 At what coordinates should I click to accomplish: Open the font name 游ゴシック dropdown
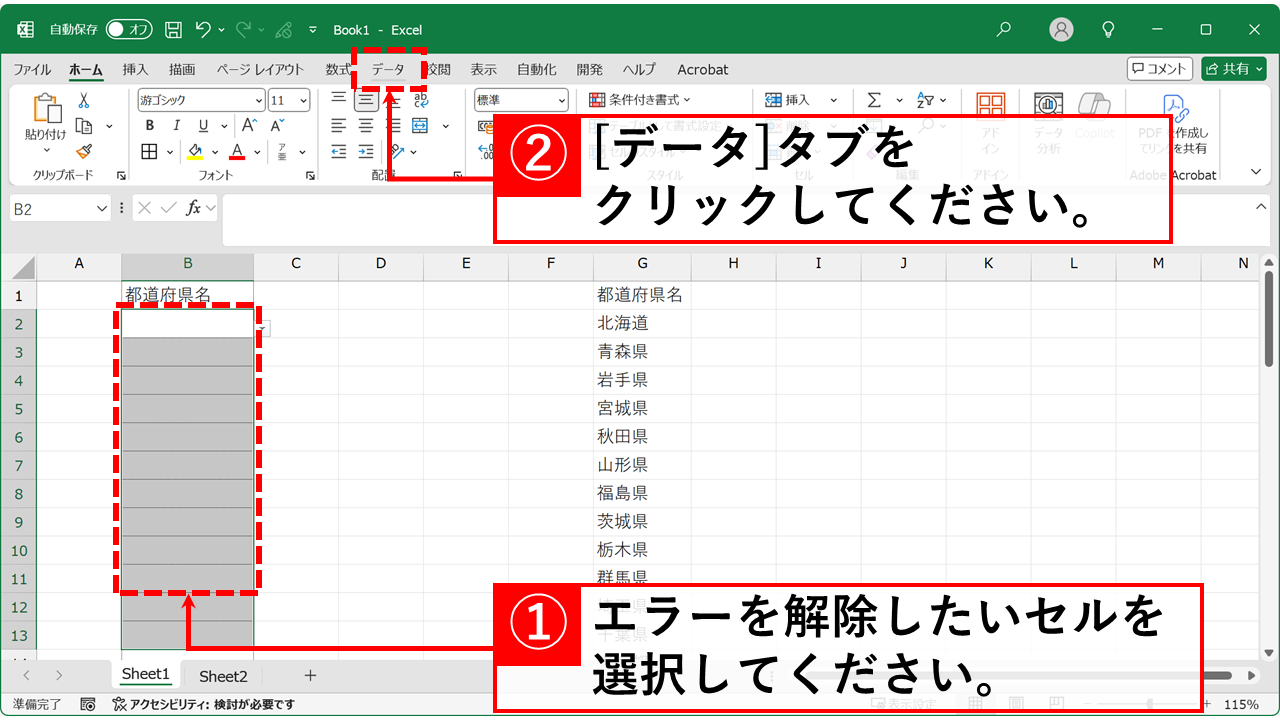click(x=259, y=100)
